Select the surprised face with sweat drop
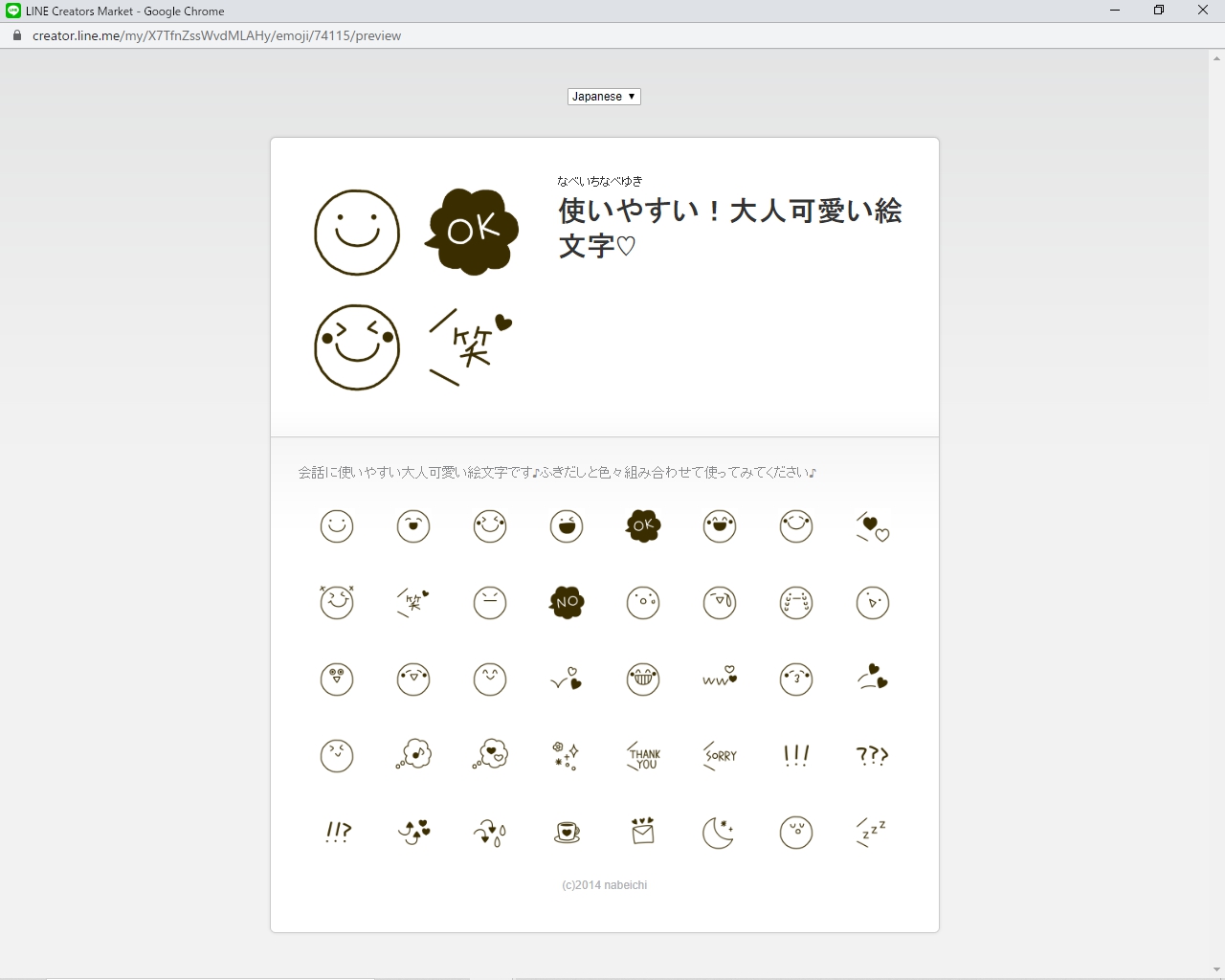 point(643,602)
